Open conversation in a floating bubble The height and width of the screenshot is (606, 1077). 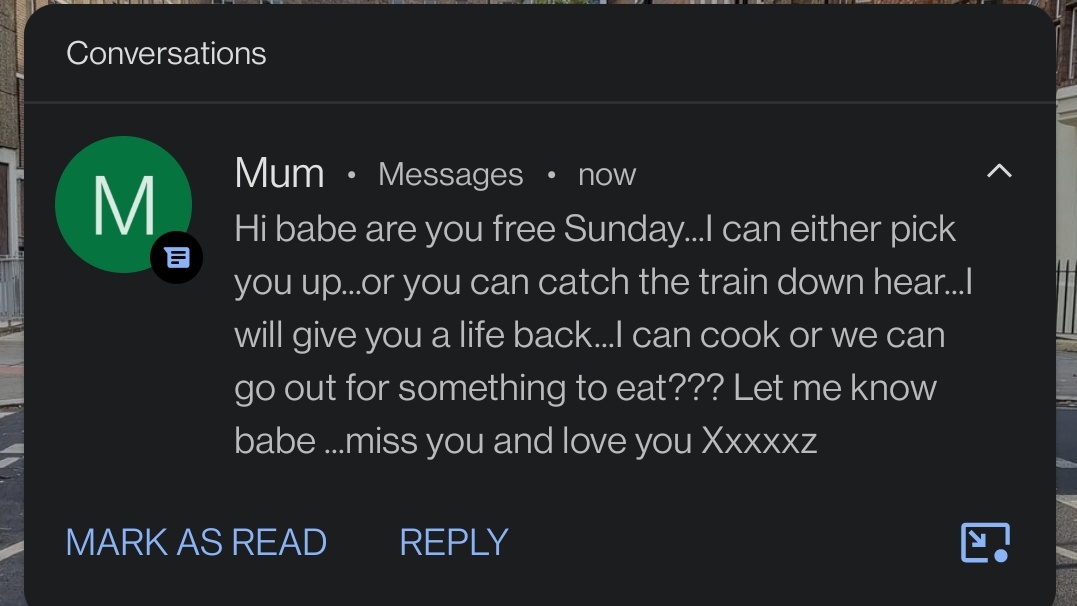click(x=984, y=542)
